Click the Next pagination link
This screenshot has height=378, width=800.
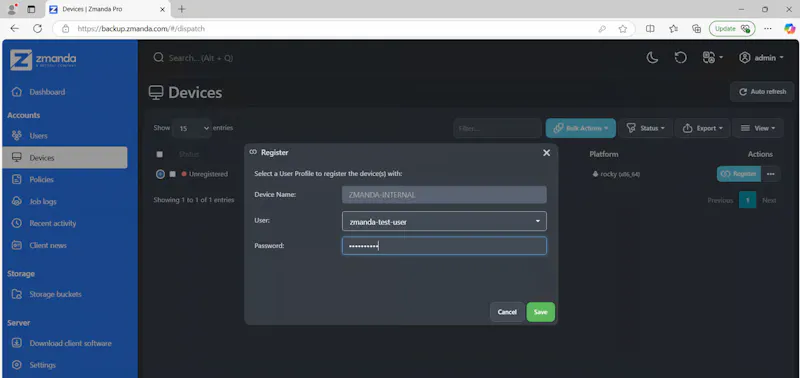[769, 200]
